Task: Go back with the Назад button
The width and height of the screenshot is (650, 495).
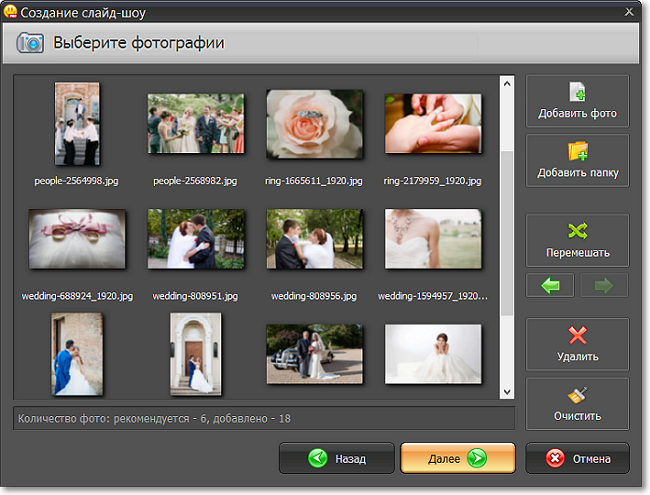Action: click(336, 459)
